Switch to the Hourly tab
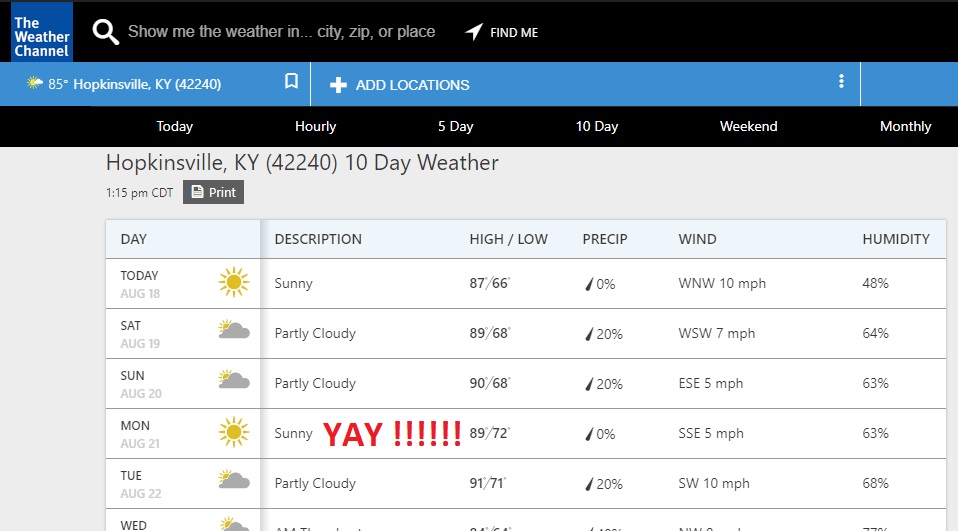Image resolution: width=958 pixels, height=531 pixels. (315, 126)
